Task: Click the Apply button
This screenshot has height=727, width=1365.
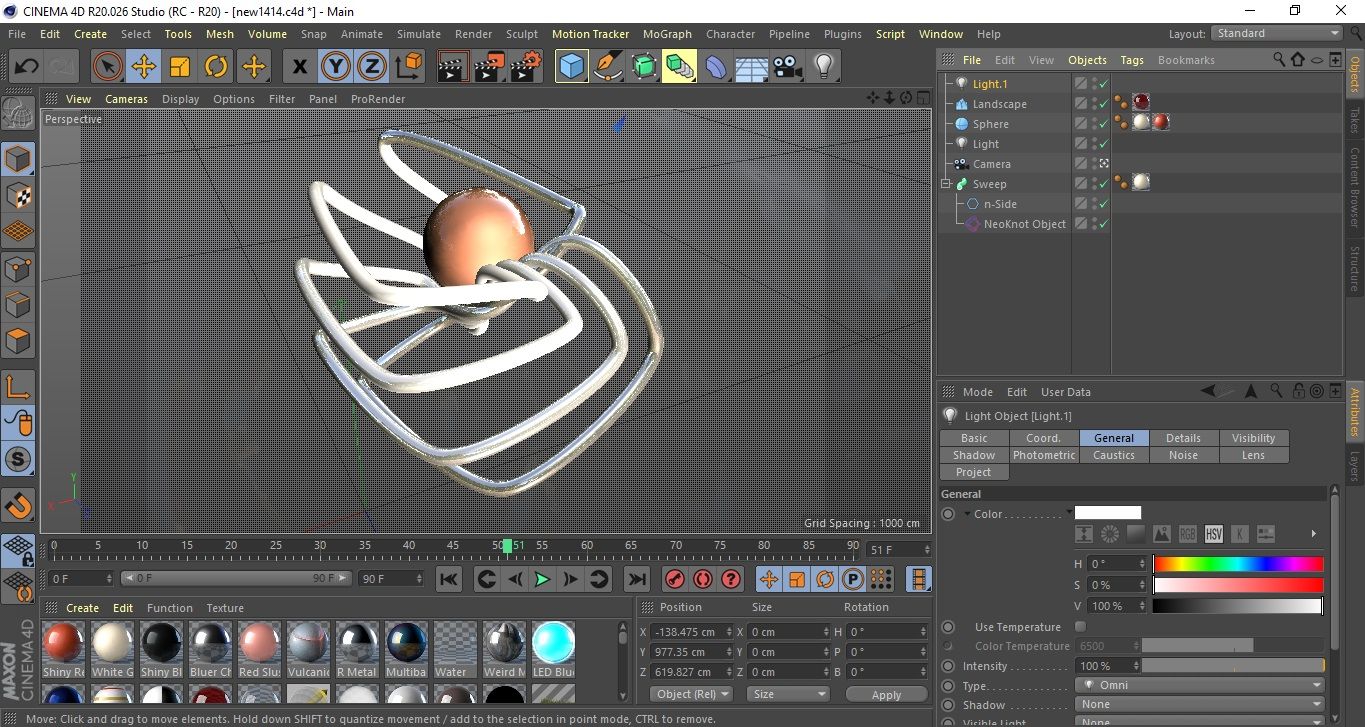Action: coord(886,694)
